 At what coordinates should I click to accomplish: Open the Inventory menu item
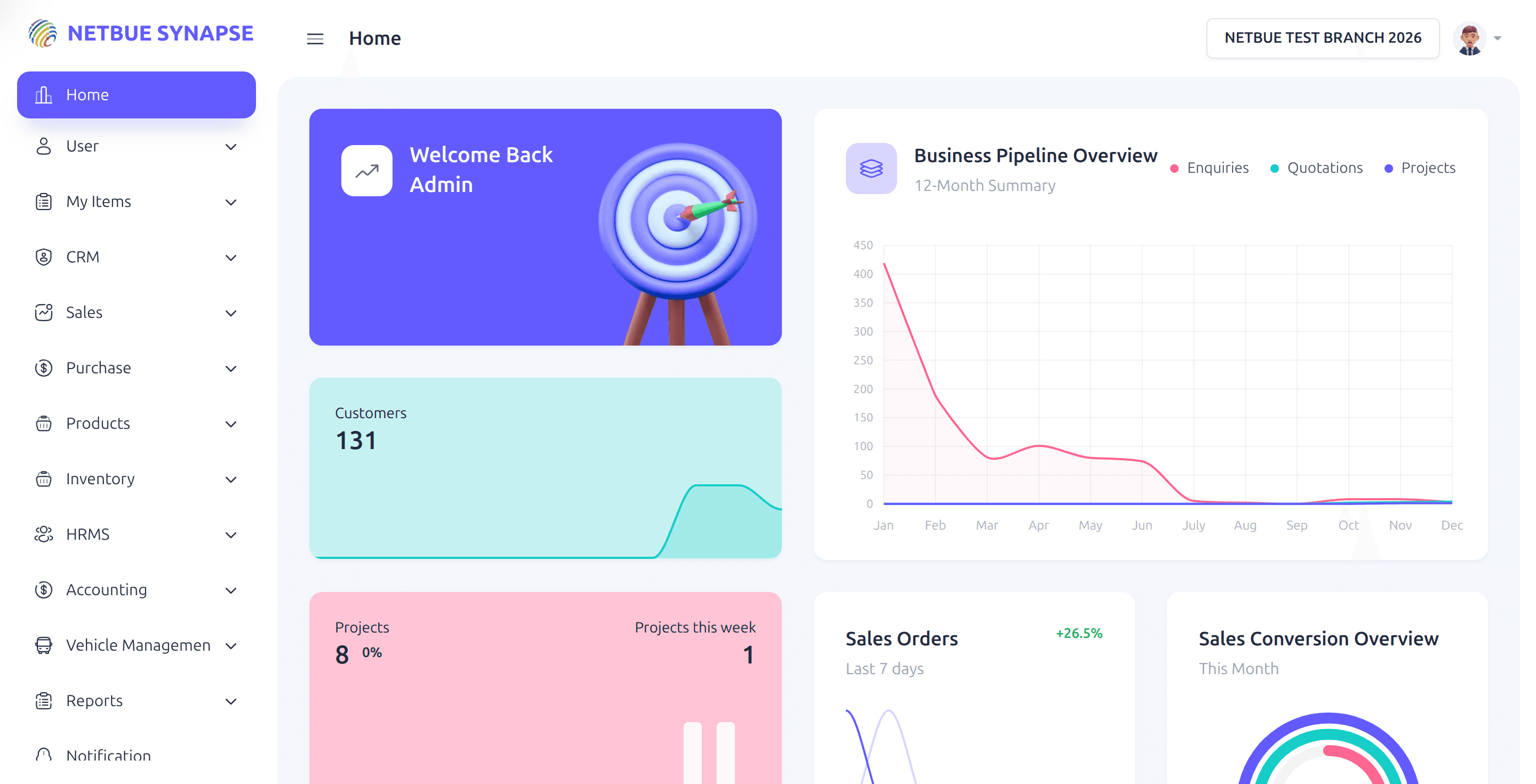point(137,479)
